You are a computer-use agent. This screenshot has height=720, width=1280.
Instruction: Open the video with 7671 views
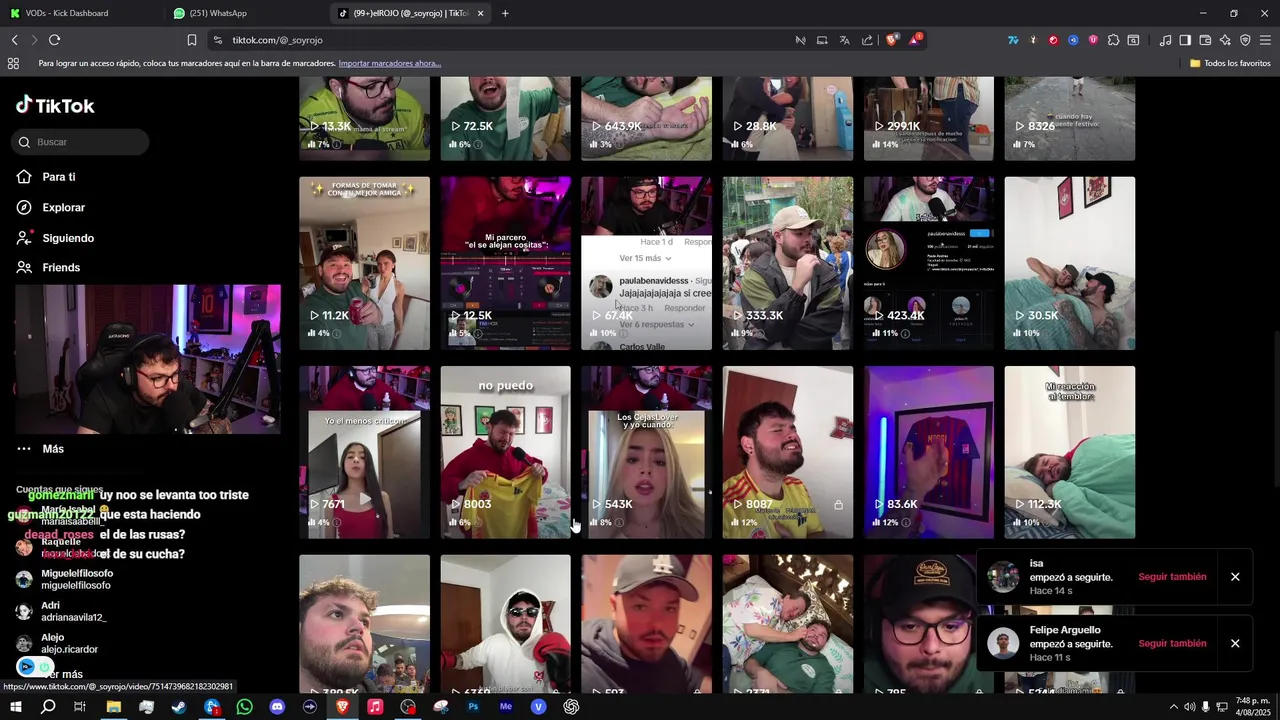click(x=364, y=452)
